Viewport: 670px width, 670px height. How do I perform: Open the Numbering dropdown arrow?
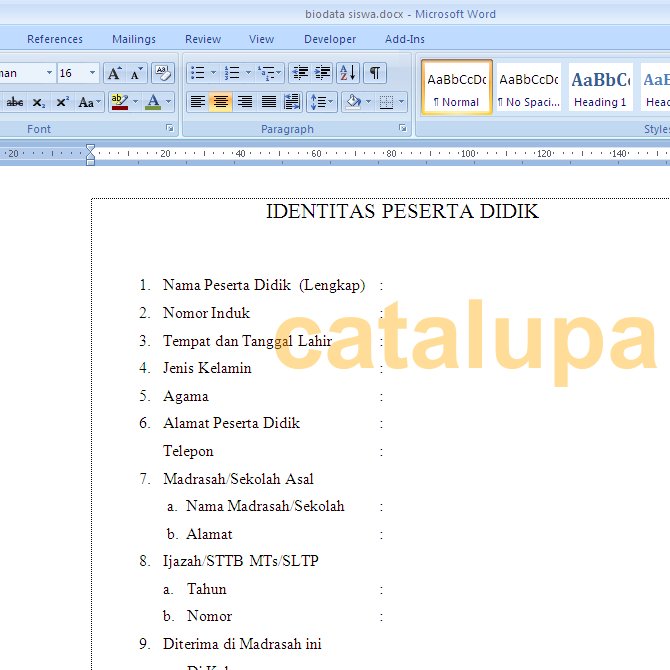pos(248,73)
